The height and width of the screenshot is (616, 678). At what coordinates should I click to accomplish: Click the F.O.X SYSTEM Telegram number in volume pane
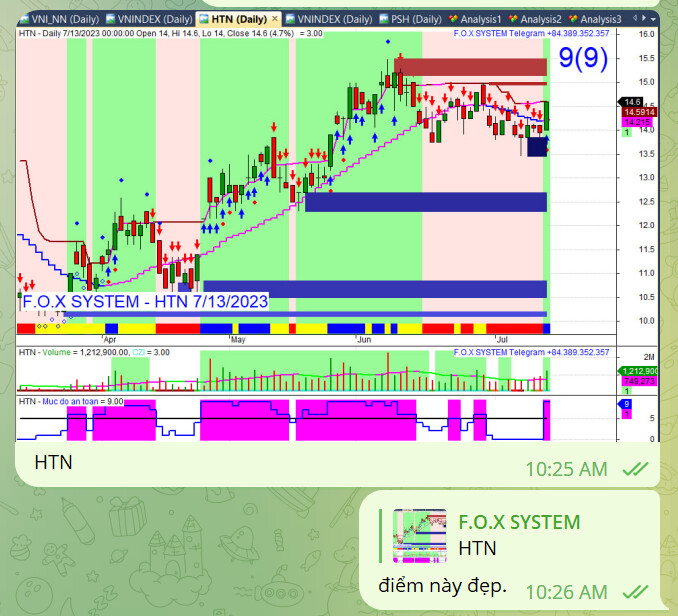click(531, 352)
